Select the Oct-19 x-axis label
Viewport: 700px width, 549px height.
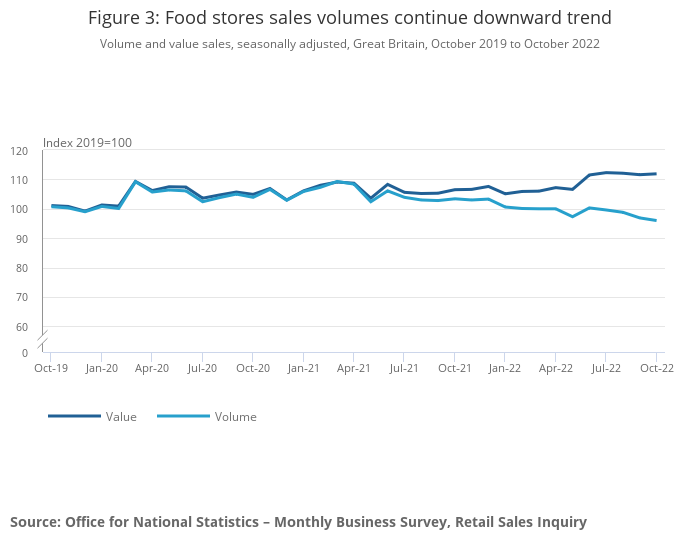pos(50,368)
